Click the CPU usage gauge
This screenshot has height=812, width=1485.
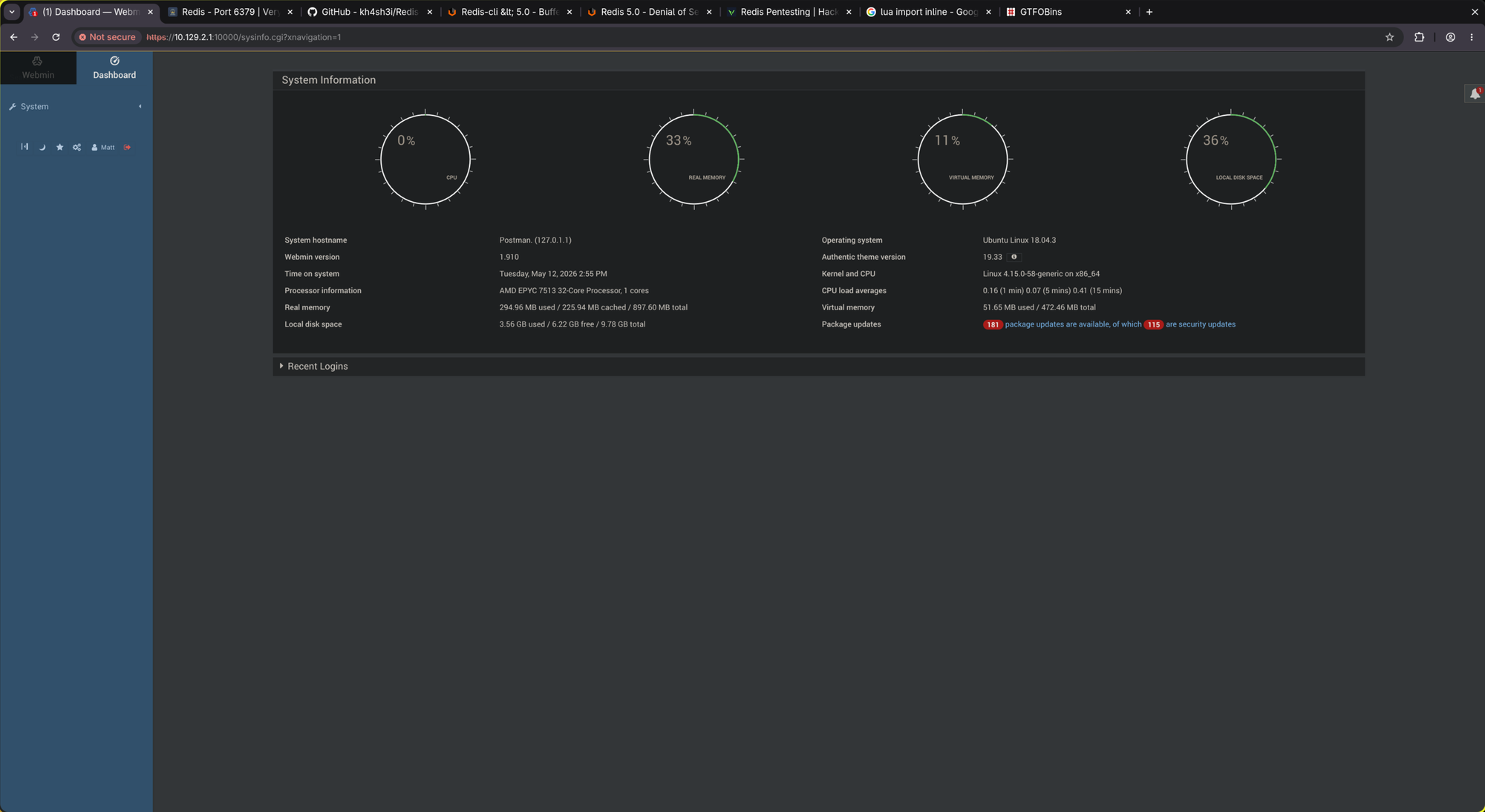pyautogui.click(x=425, y=159)
